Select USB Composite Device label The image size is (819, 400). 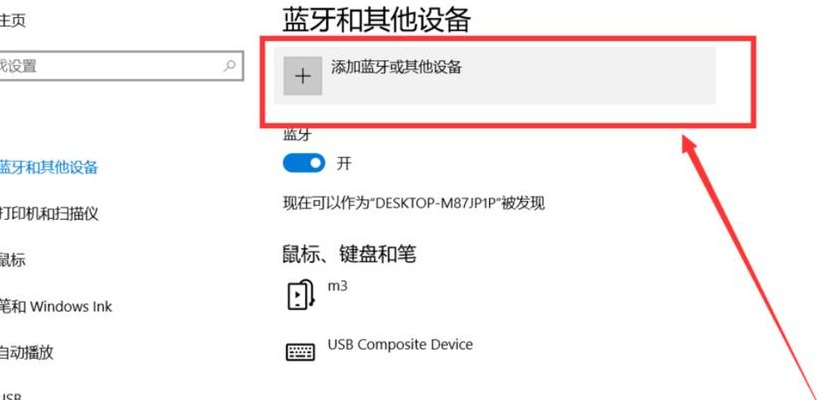(400, 345)
